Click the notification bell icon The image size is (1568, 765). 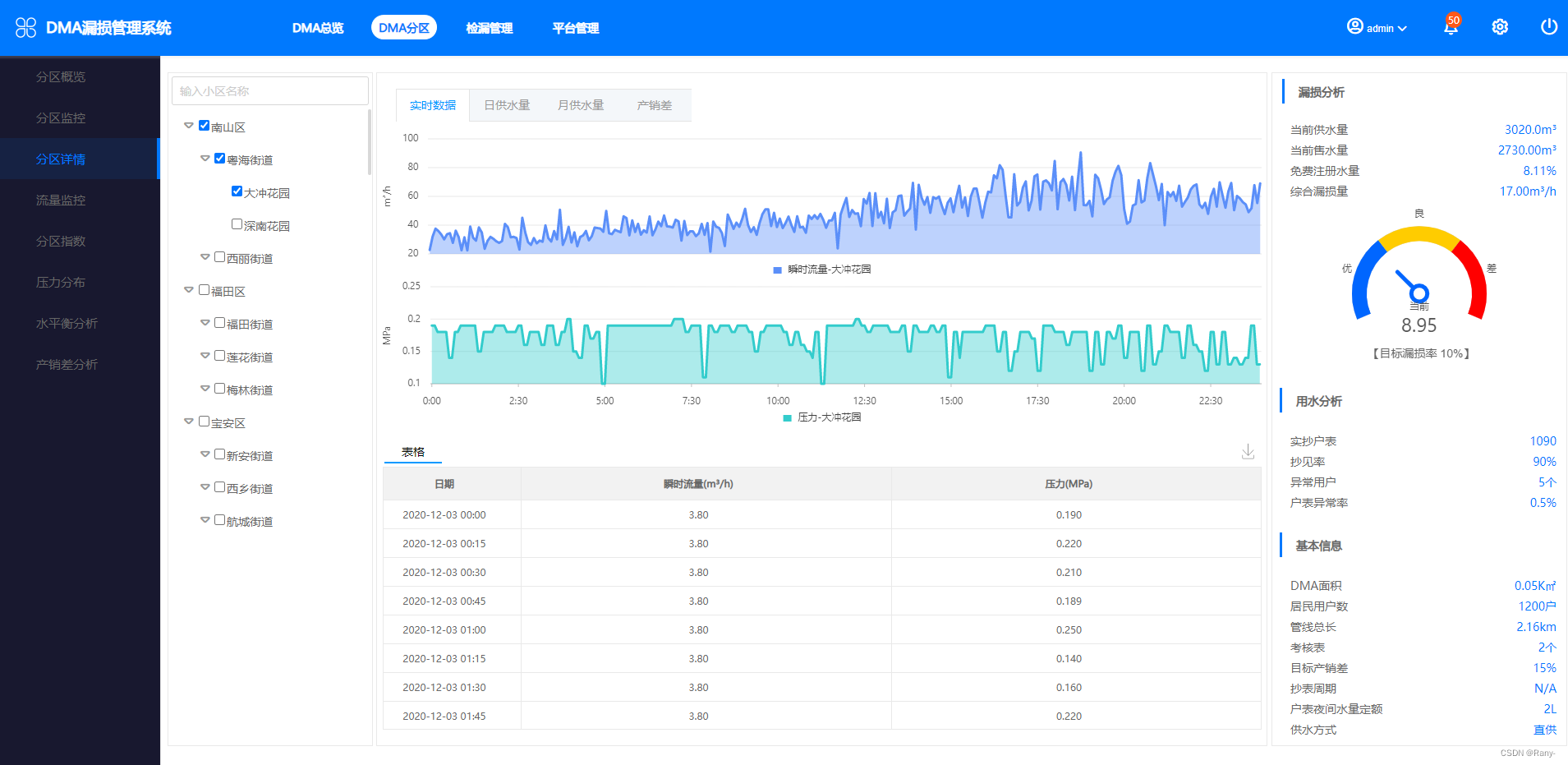click(x=1451, y=28)
